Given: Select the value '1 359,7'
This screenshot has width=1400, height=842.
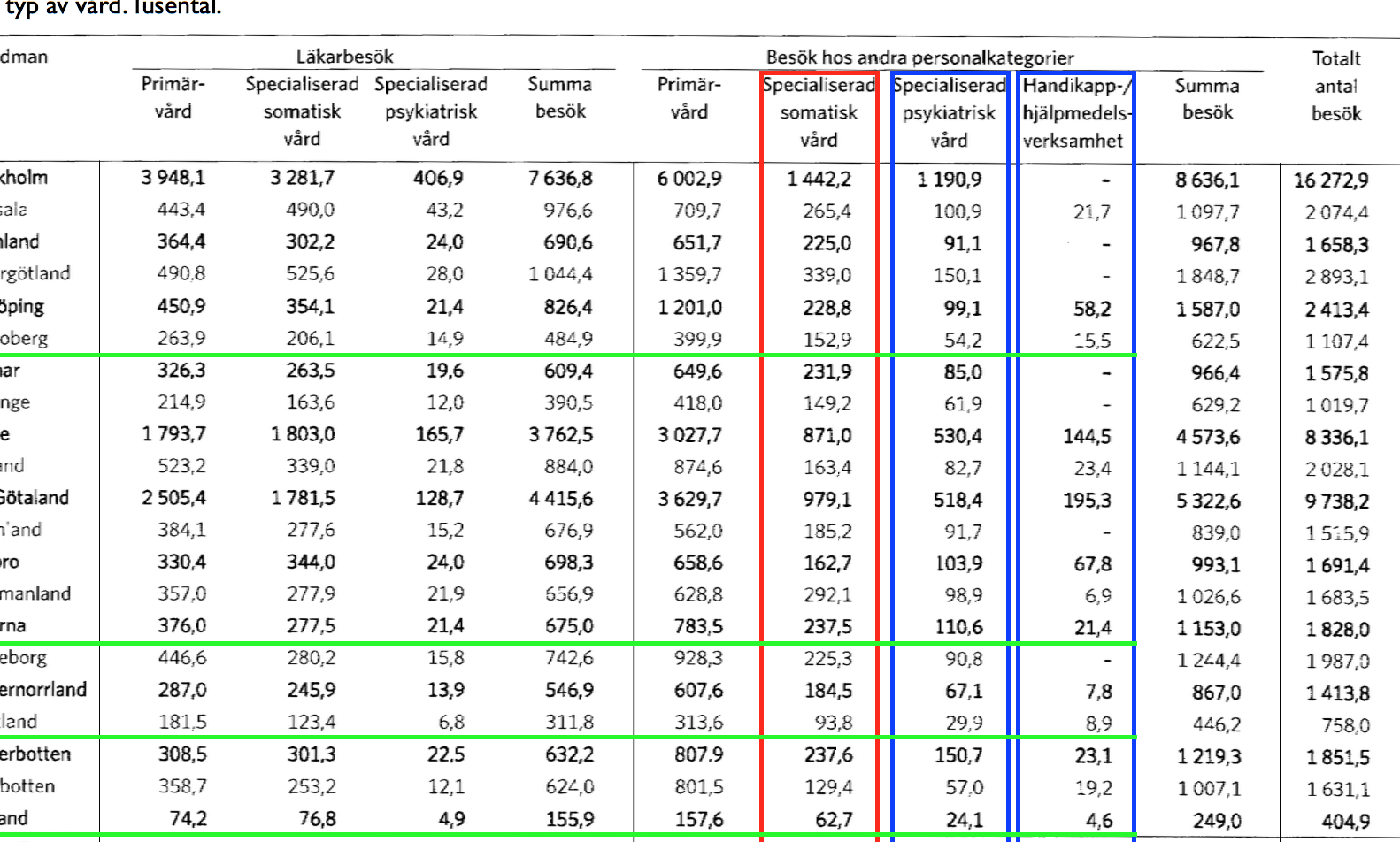Looking at the screenshot, I should click(x=688, y=275).
